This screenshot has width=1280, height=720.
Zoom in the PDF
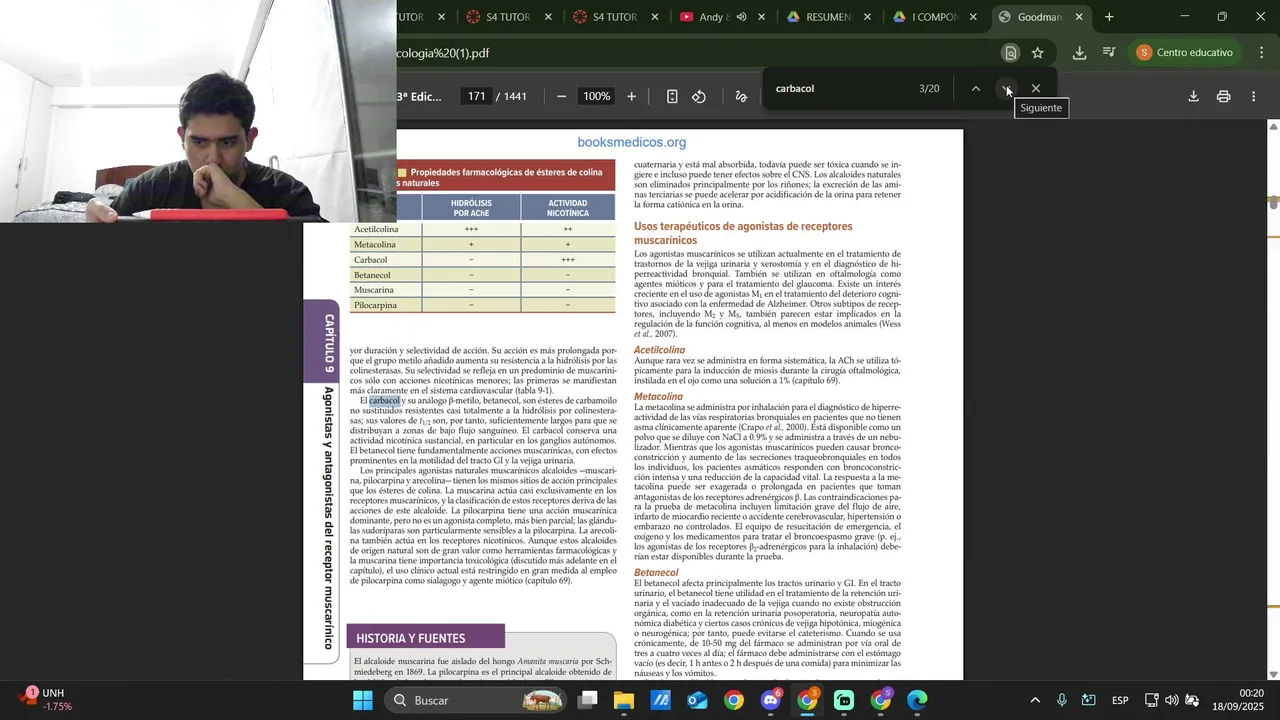click(631, 97)
